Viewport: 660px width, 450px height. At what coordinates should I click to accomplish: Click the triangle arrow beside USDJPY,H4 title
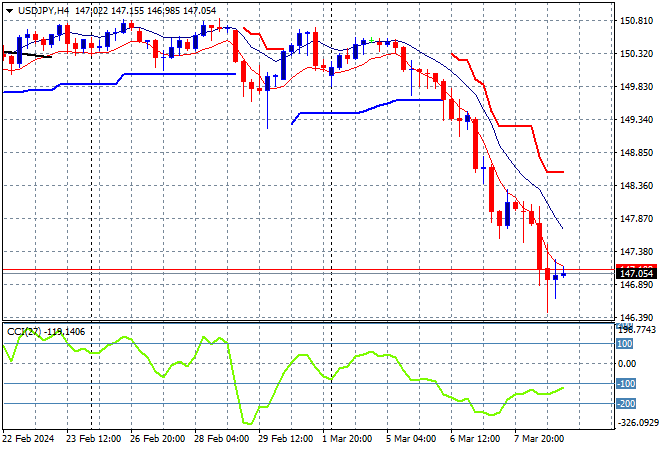(7, 9)
